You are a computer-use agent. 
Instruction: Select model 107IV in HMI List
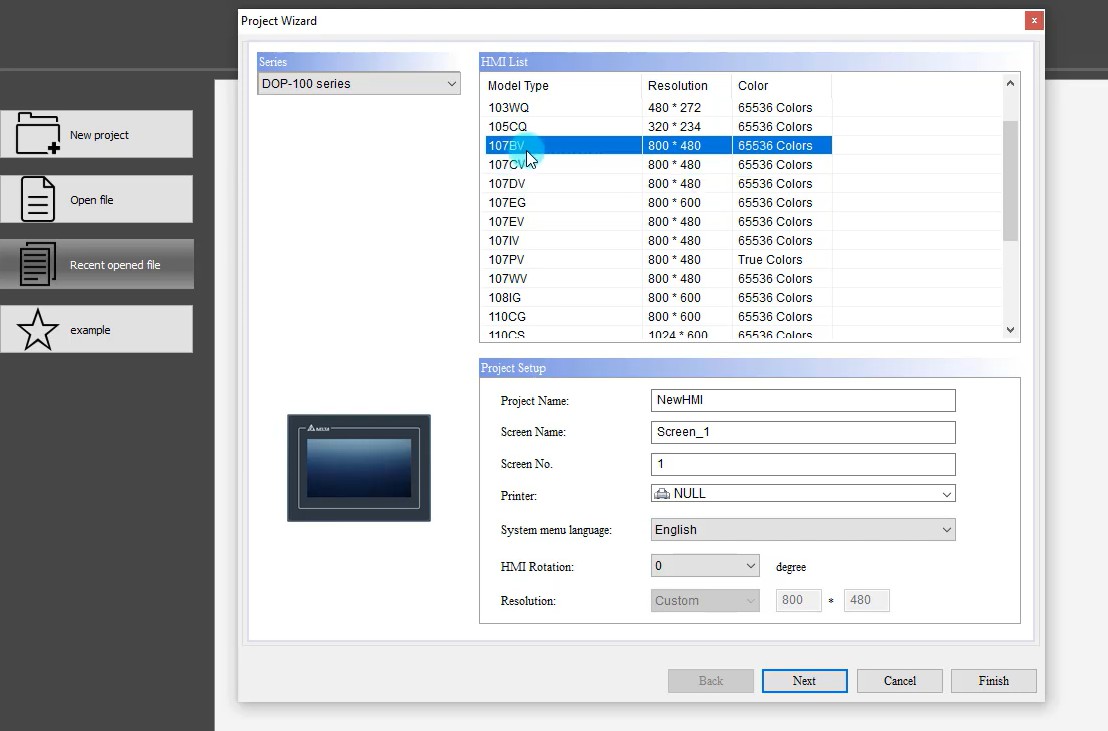click(x=659, y=241)
